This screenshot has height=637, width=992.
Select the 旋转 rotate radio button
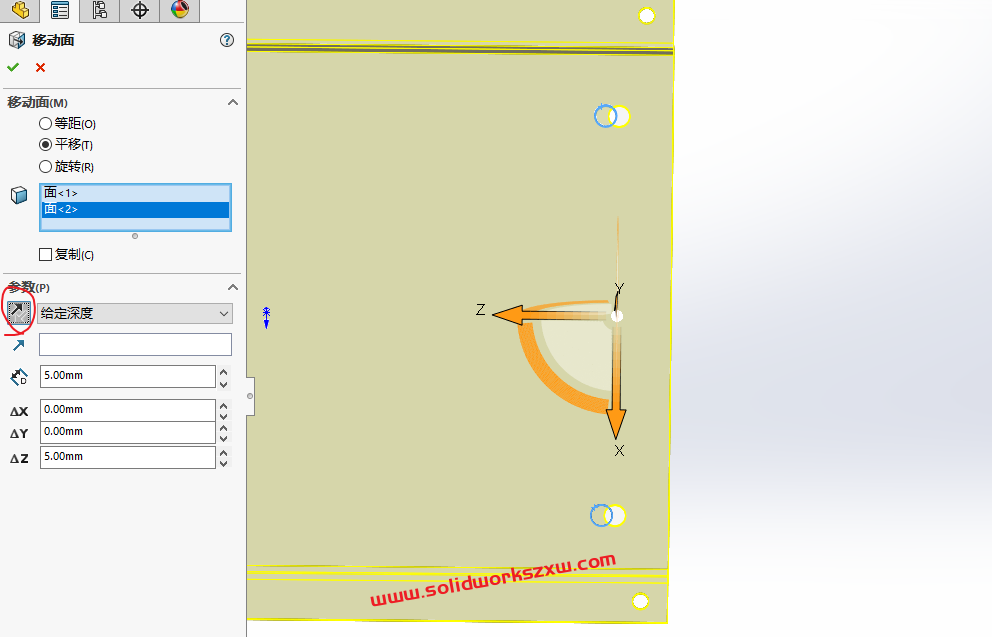(45, 167)
